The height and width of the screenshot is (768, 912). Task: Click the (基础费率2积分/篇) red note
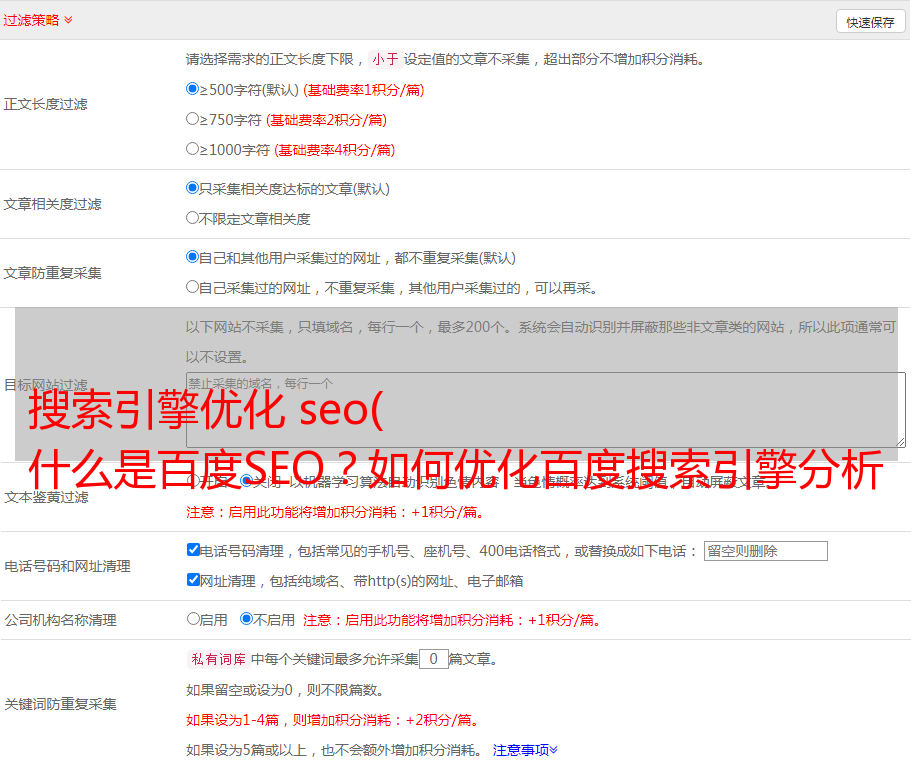coord(326,120)
